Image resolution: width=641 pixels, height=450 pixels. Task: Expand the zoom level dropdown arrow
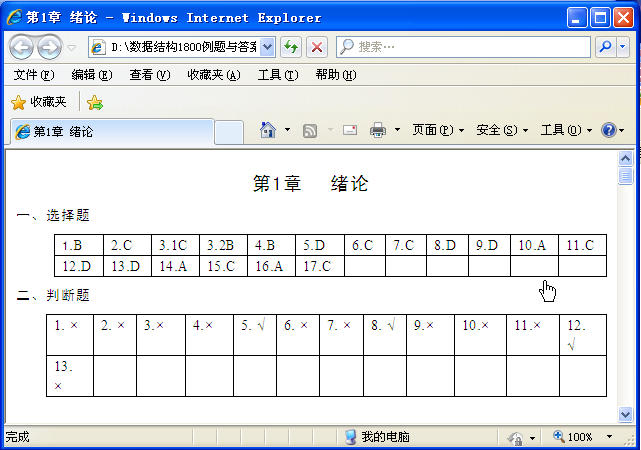tap(609, 437)
